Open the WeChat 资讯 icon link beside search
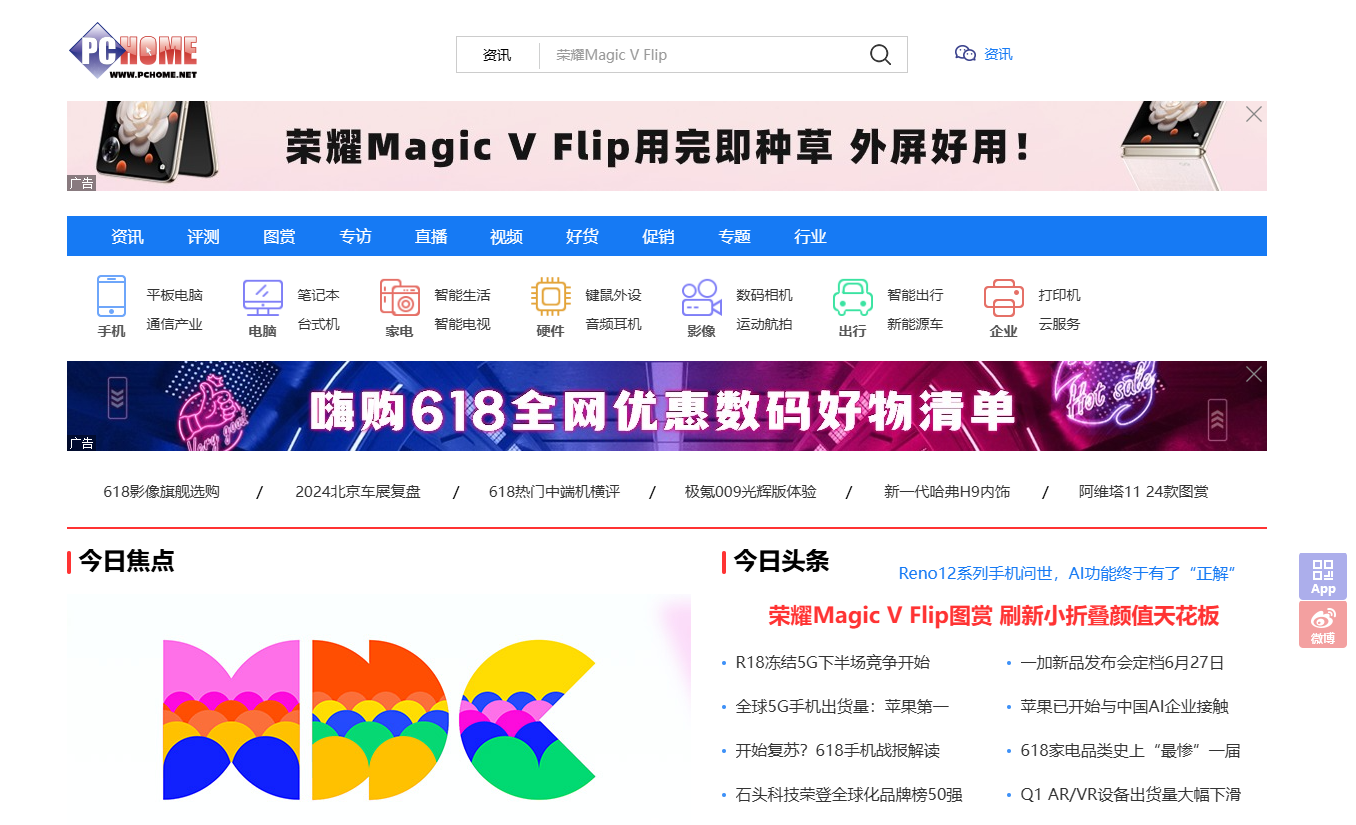This screenshot has width=1356, height=825. click(984, 54)
